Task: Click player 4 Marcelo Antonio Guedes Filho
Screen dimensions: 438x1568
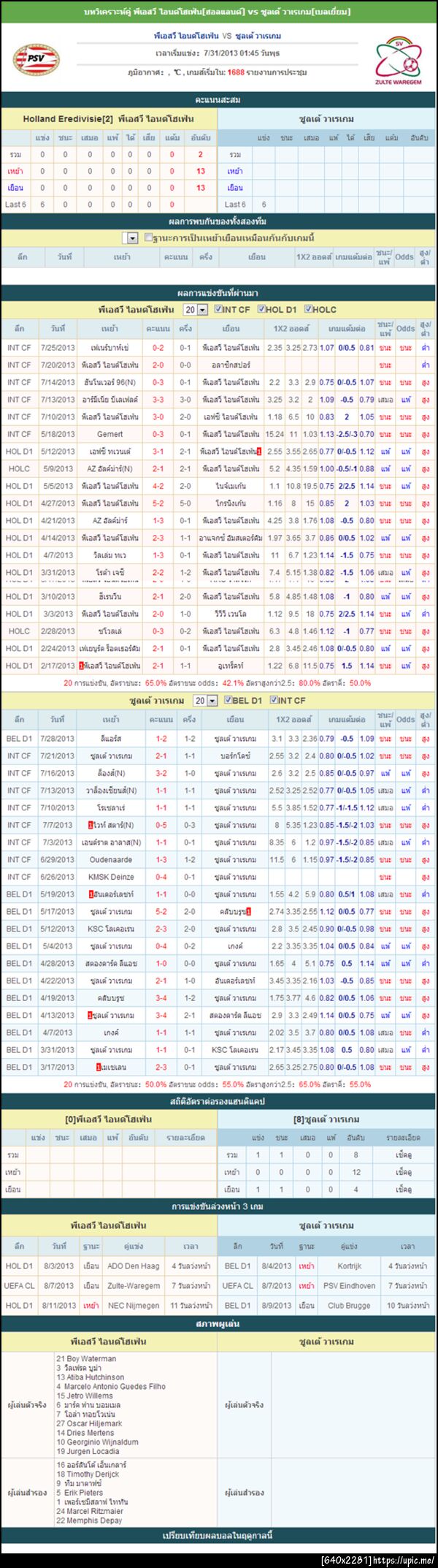Action: click(111, 1386)
